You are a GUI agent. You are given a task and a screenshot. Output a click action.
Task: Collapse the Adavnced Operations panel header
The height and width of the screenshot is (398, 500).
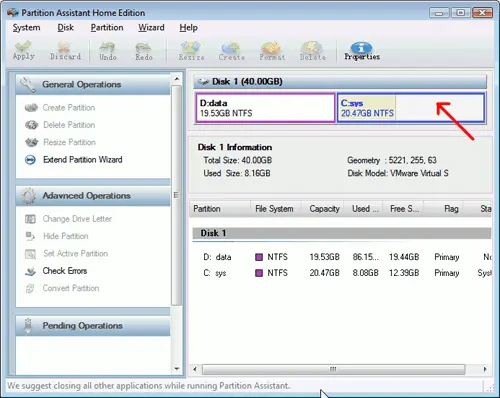93,196
